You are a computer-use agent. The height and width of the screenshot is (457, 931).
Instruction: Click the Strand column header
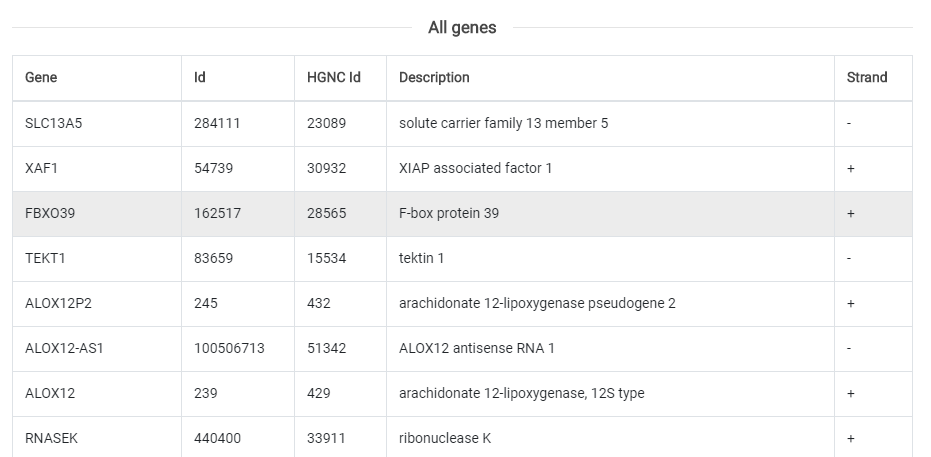tap(866, 77)
